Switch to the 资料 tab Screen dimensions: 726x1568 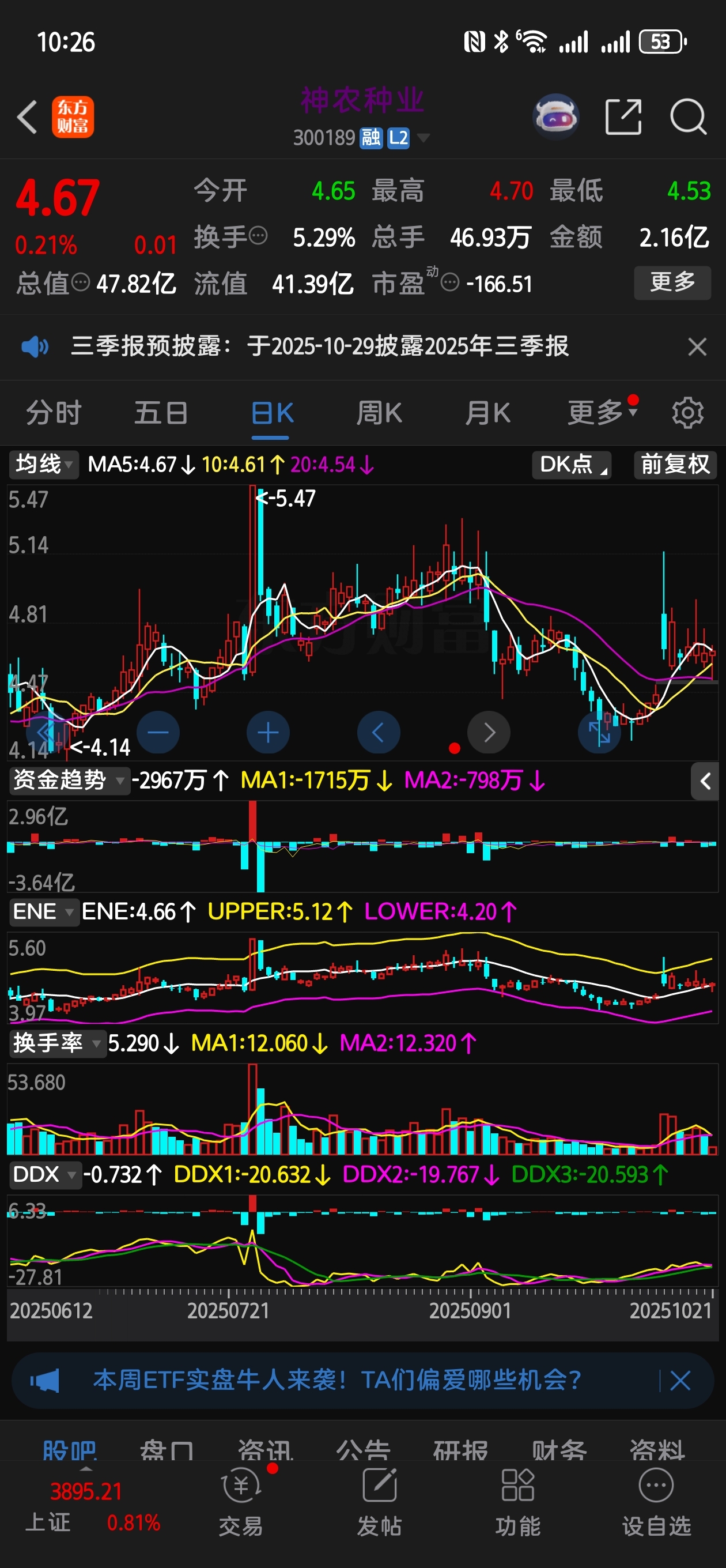(x=657, y=1451)
